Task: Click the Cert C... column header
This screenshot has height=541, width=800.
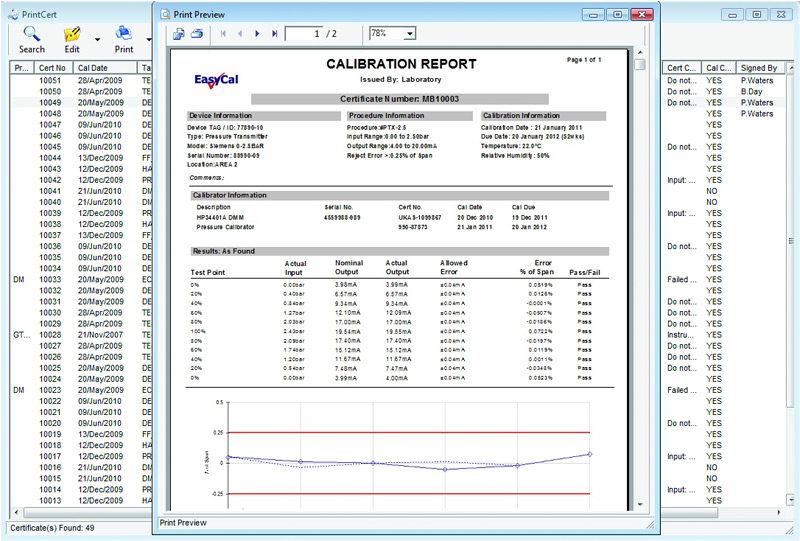Action: (681, 68)
